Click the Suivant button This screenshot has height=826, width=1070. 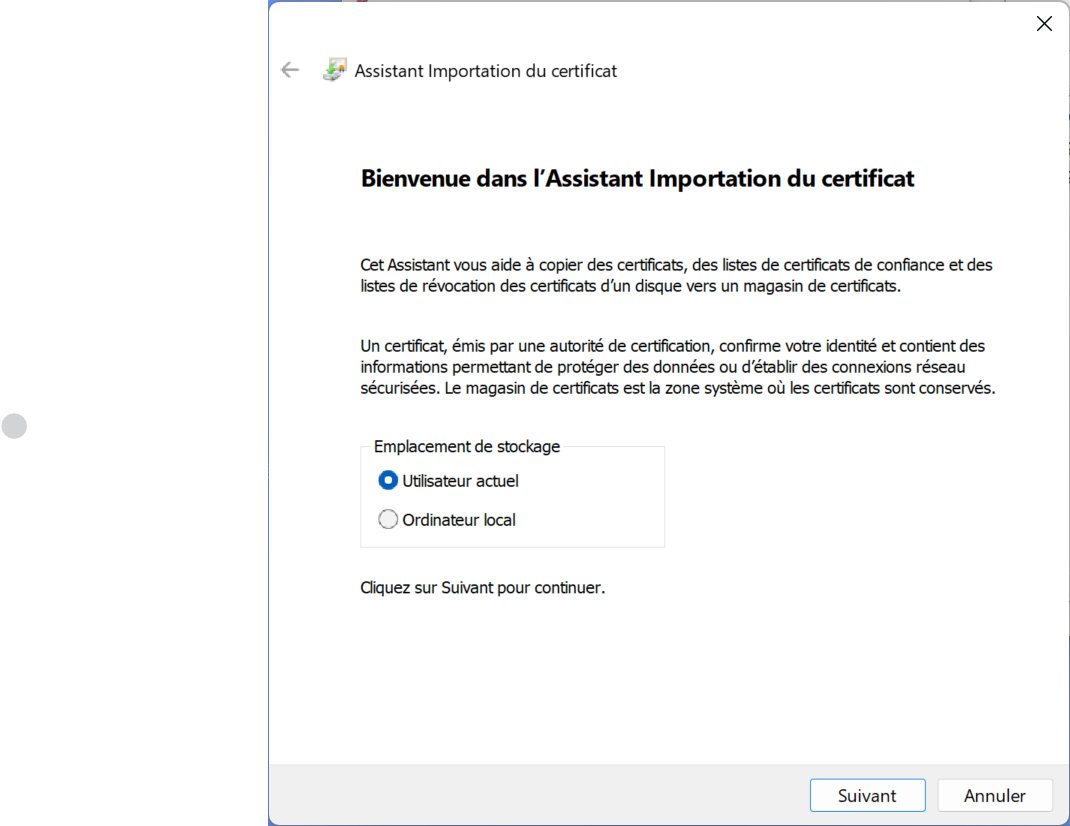tap(867, 796)
